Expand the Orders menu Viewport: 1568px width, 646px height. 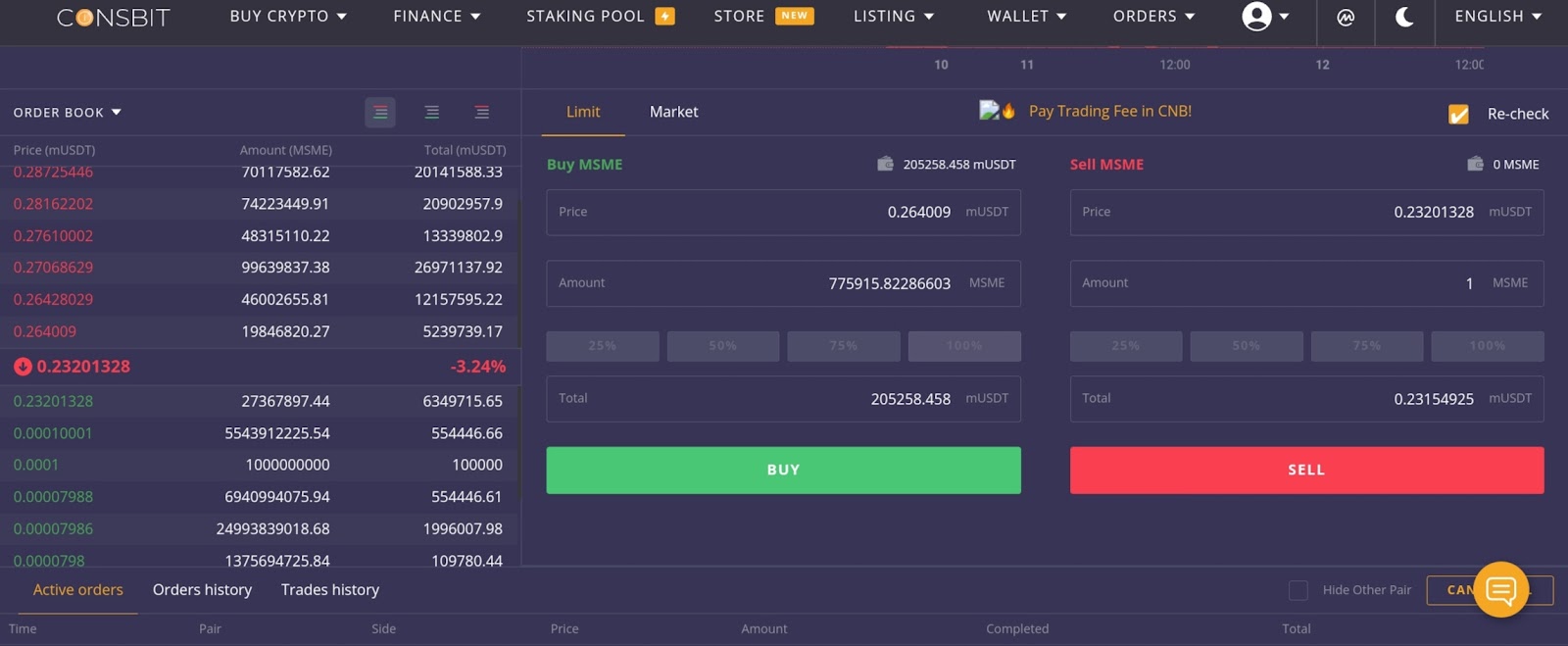1154,17
